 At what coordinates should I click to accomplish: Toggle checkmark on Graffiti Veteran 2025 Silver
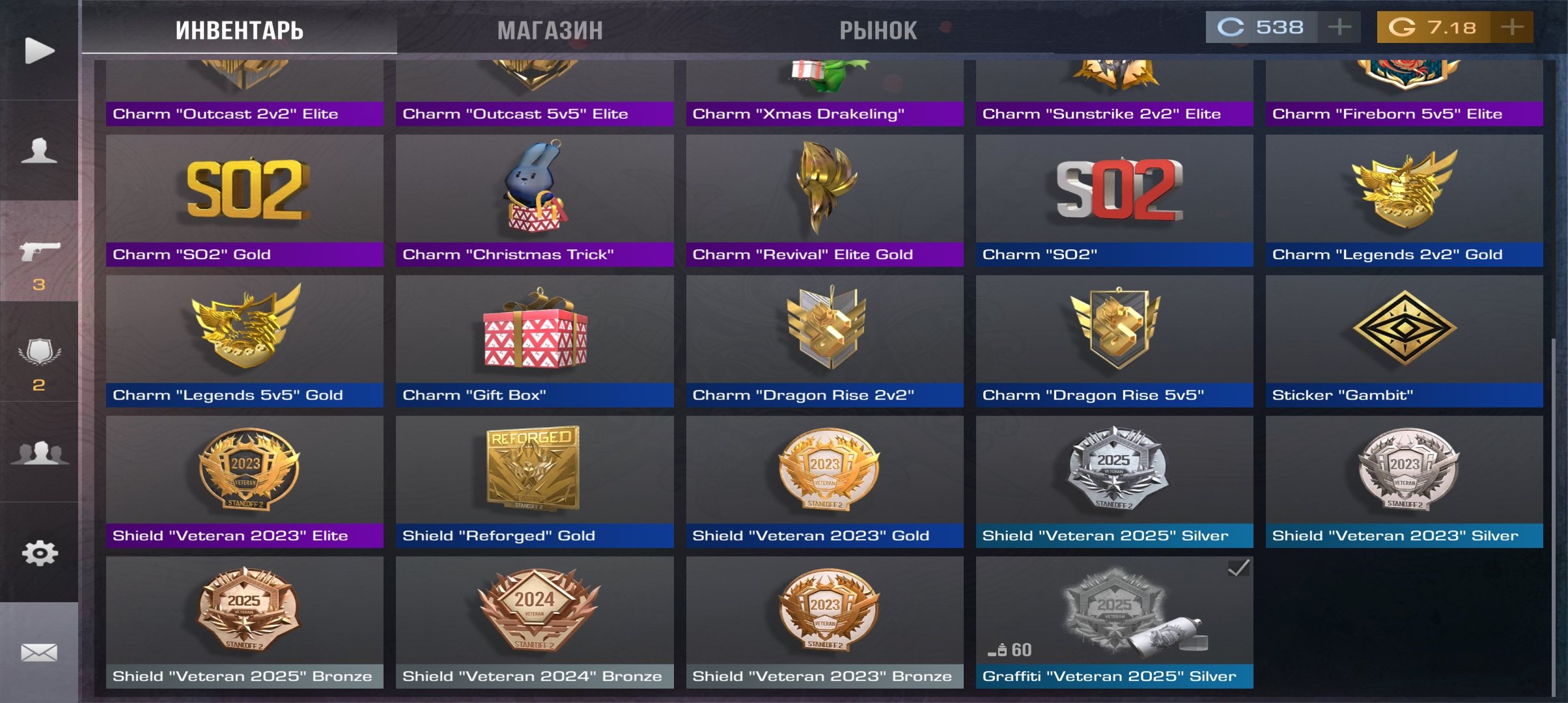click(1238, 568)
